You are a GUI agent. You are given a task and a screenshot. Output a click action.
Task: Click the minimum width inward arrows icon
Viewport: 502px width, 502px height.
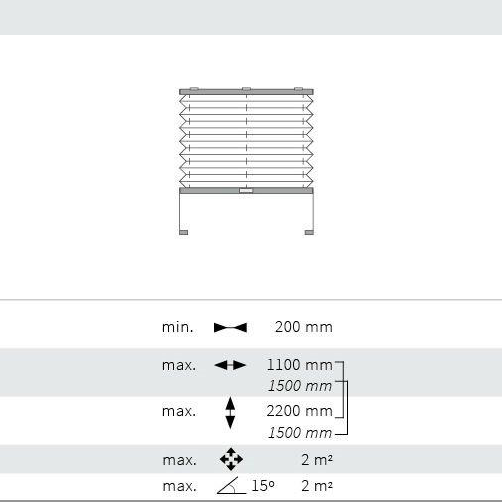pyautogui.click(x=230, y=328)
